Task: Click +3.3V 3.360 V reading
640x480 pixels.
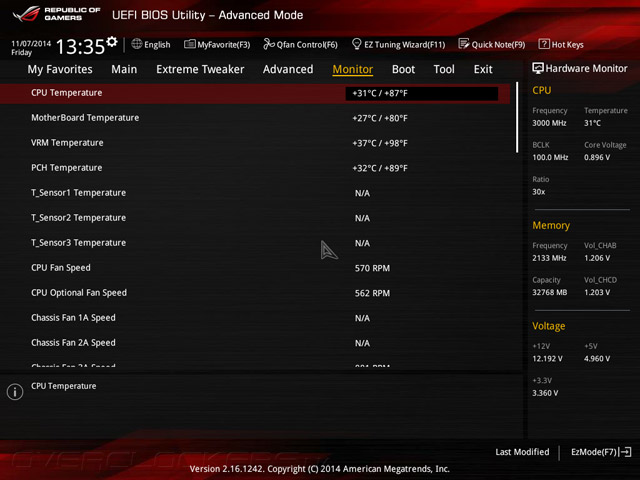Action: [545, 393]
